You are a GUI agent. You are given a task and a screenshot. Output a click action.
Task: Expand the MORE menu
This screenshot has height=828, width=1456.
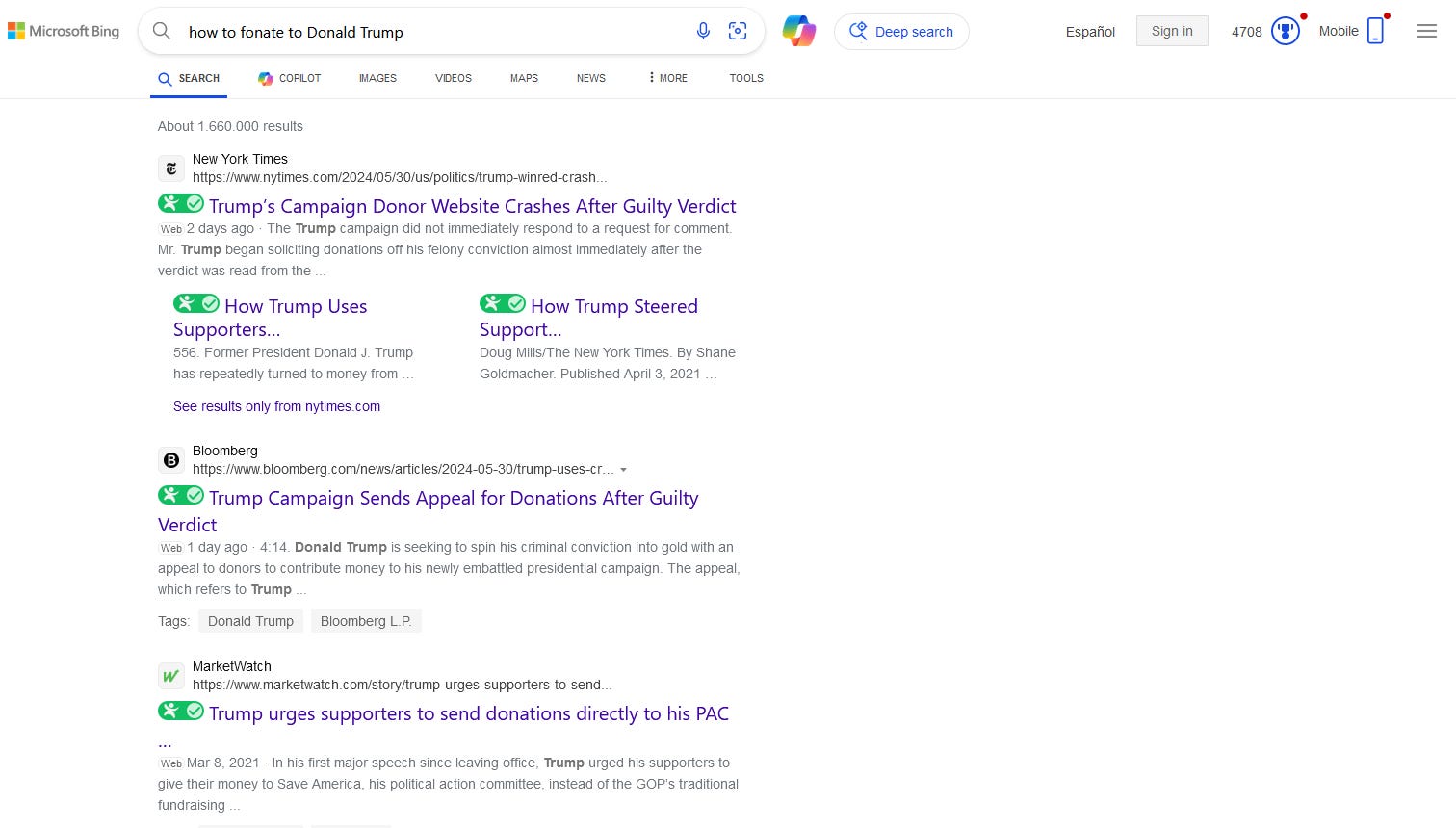point(667,78)
